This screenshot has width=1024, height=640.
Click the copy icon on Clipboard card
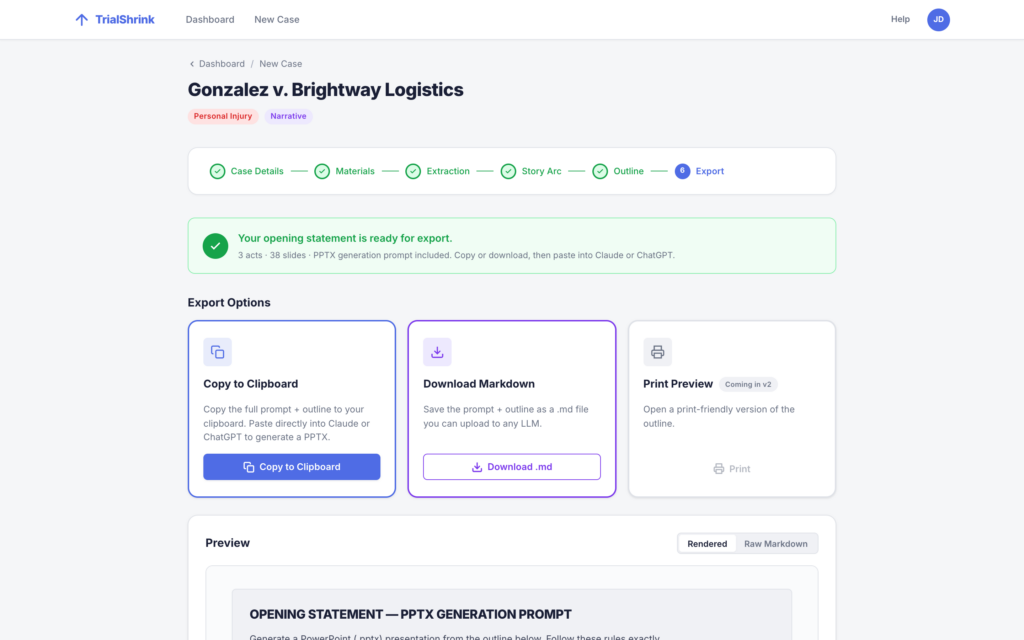click(217, 352)
